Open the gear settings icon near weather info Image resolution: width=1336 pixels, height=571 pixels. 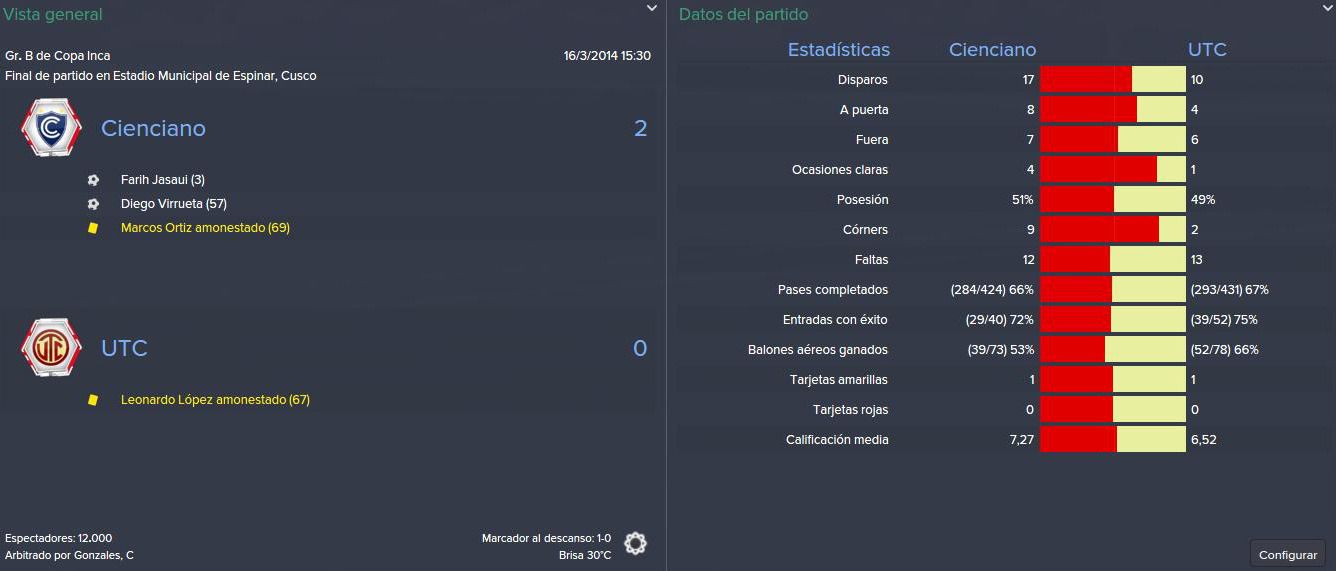(635, 544)
